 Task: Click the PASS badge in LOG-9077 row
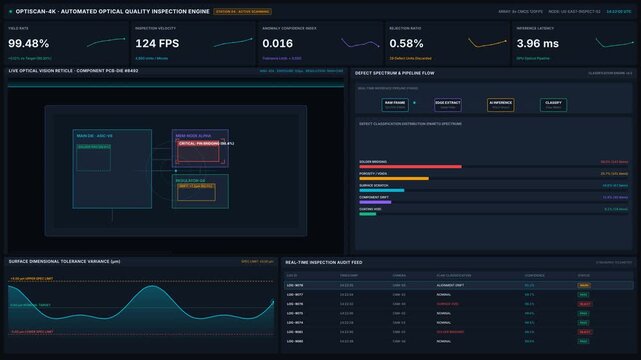point(583,295)
